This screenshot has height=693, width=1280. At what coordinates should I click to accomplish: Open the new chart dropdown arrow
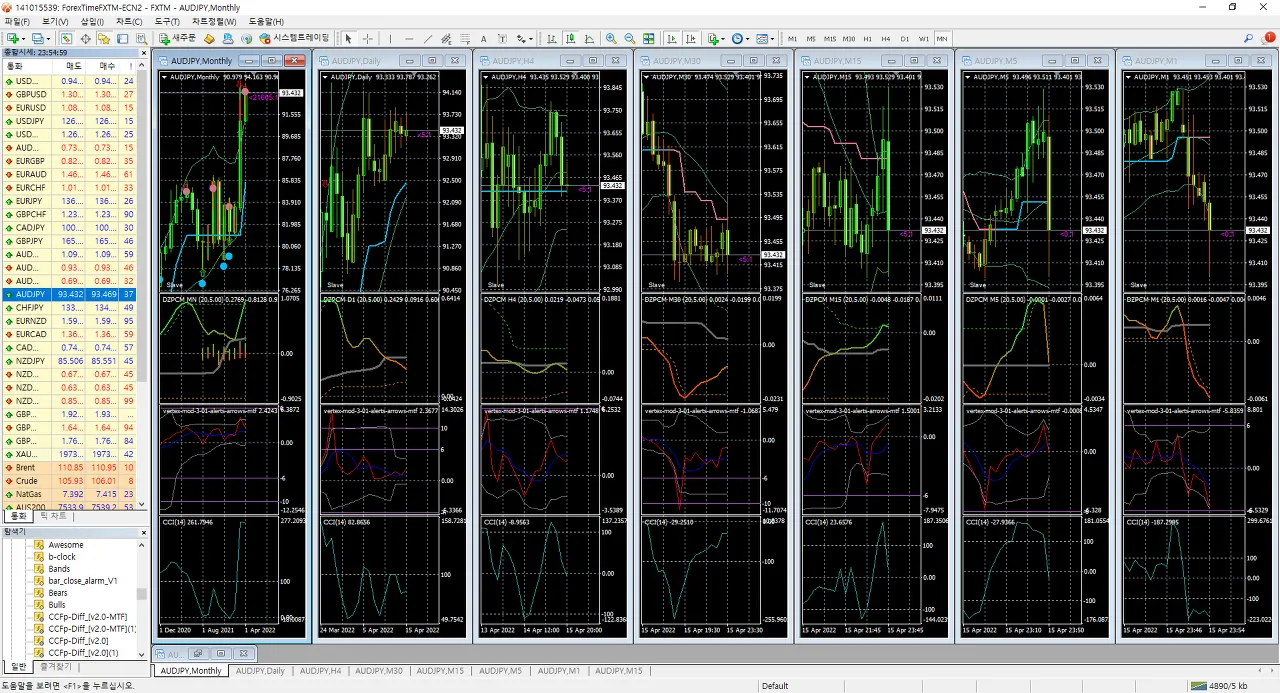pyautogui.click(x=24, y=38)
